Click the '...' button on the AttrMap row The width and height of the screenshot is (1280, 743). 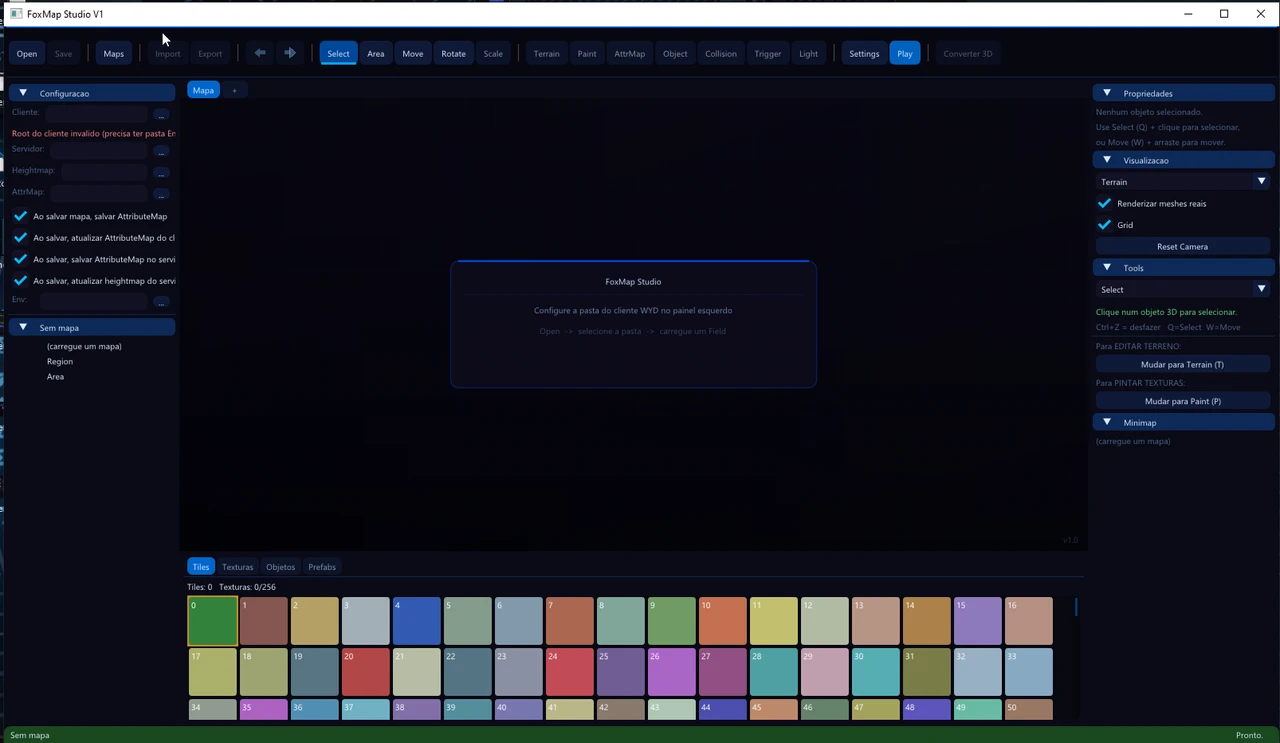point(161,193)
